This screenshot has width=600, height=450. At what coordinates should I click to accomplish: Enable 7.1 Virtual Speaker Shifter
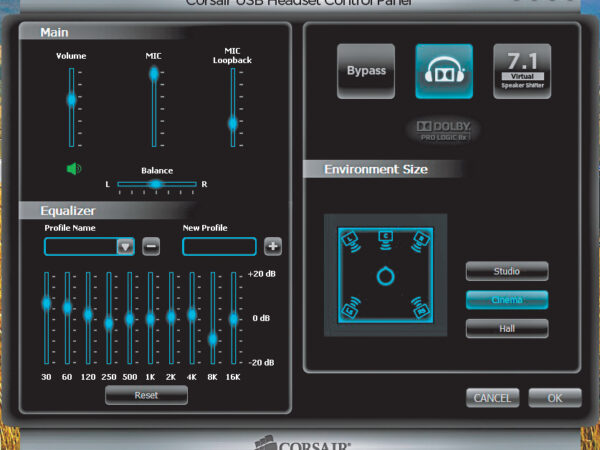coord(521,71)
